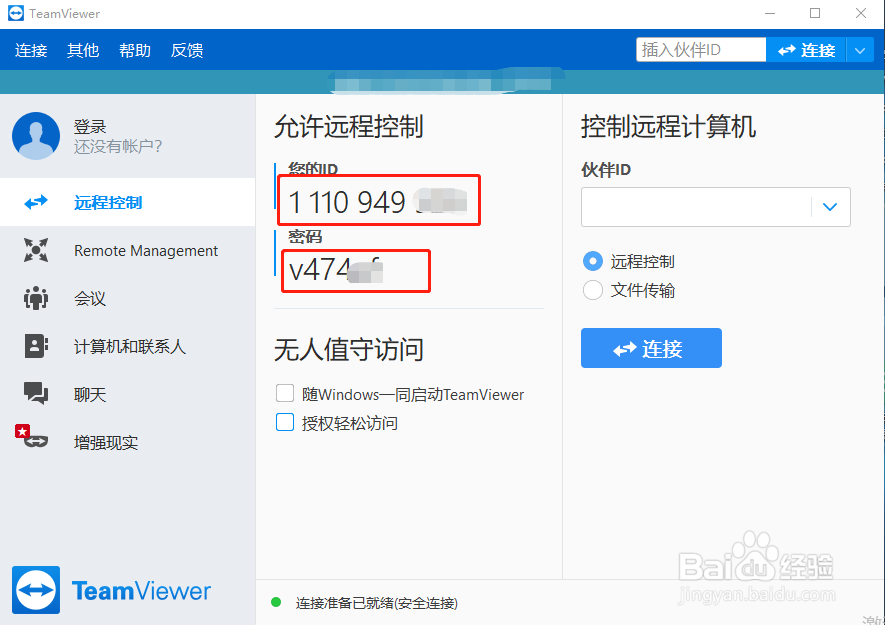Click the password value v474
This screenshot has height=625, width=885.
(x=319, y=270)
